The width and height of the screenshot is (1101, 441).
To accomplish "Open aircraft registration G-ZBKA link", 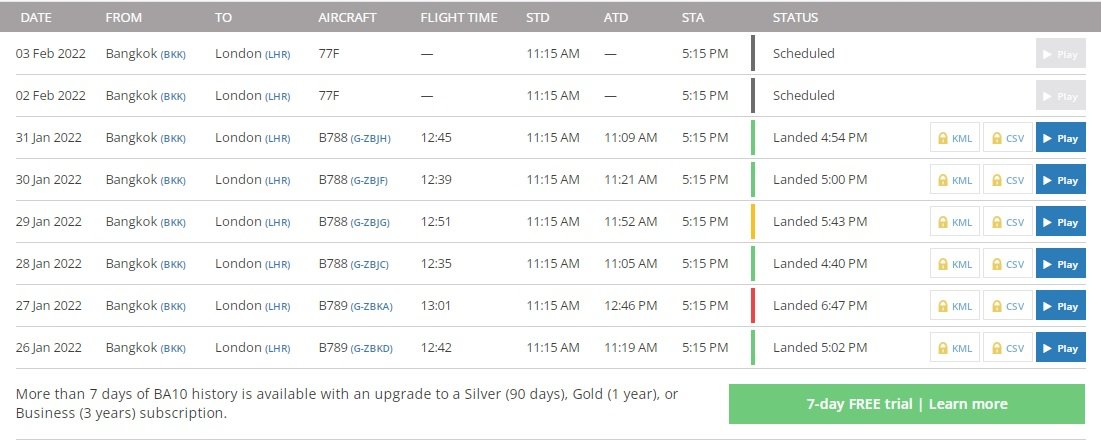I will pos(371,306).
